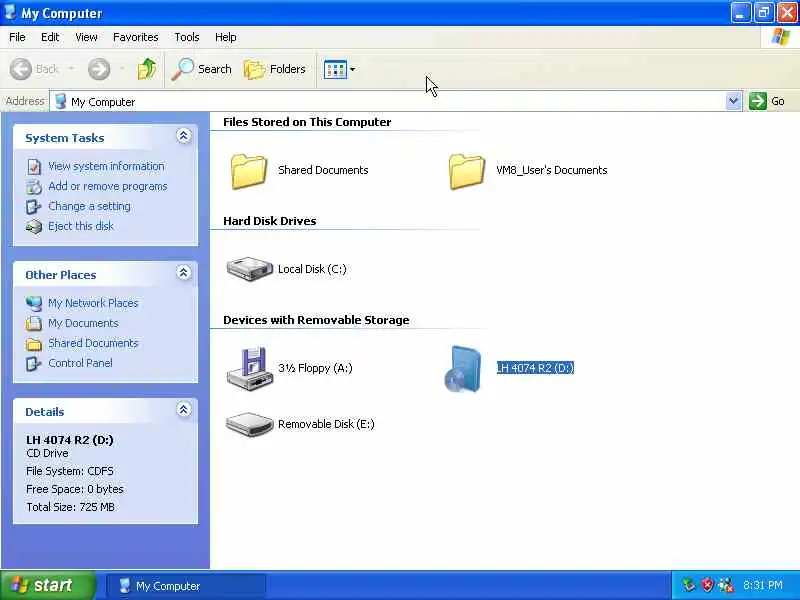Screen dimensions: 800x600
Task: Collapse the System Tasks panel
Action: pyautogui.click(x=184, y=136)
